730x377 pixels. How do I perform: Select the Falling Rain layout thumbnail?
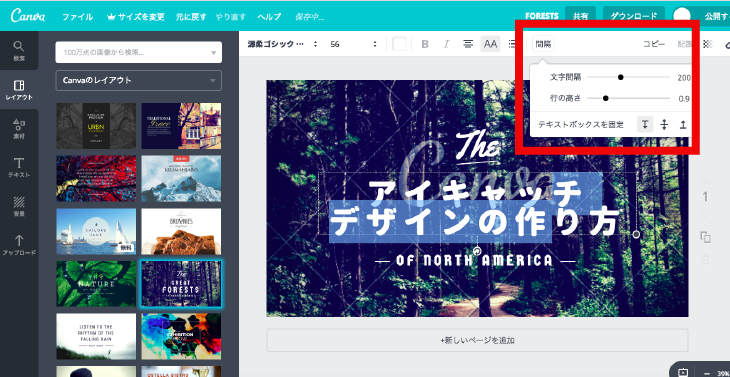coord(96,337)
